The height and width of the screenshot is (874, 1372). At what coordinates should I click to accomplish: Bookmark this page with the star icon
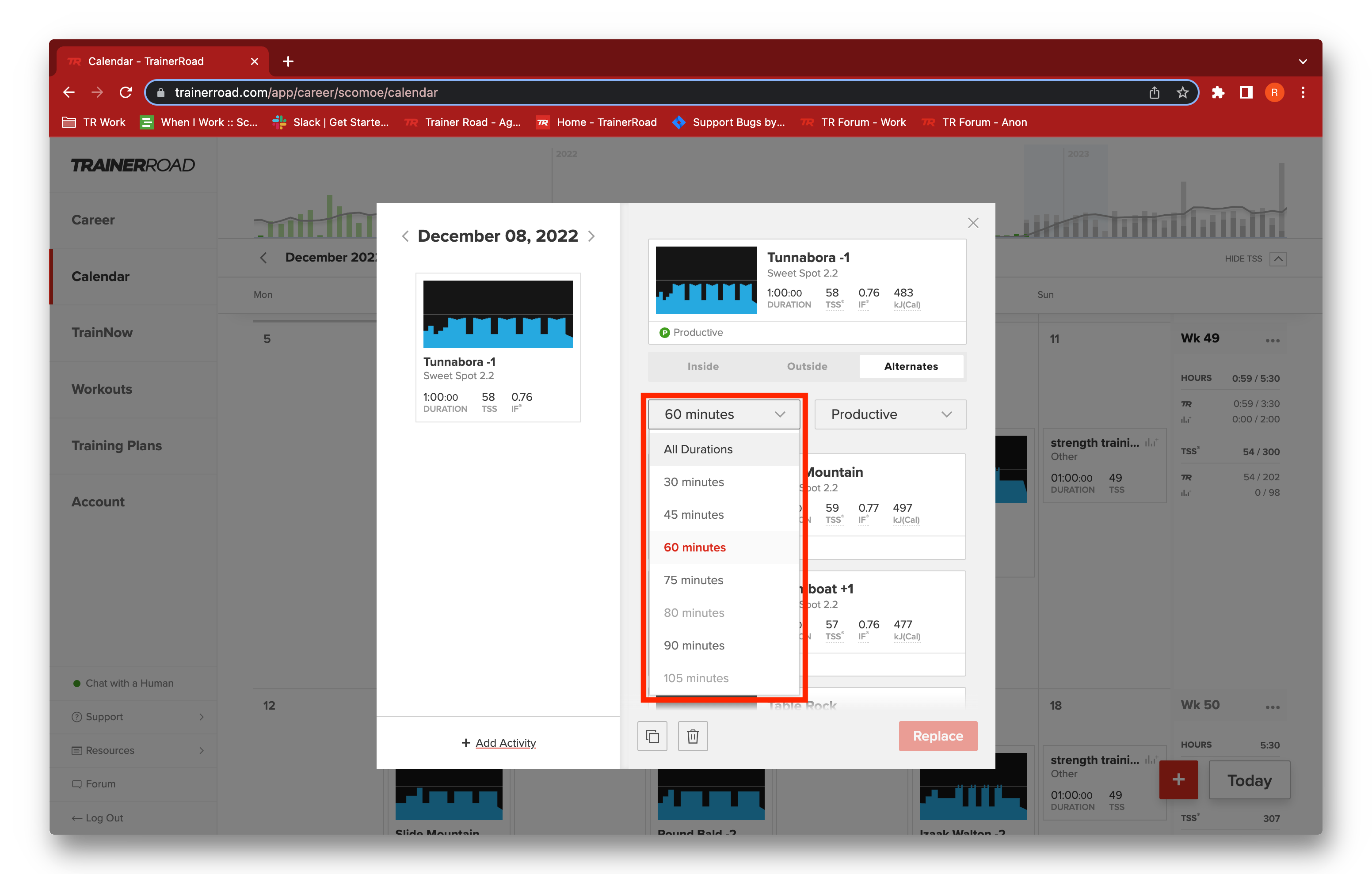(x=1182, y=92)
